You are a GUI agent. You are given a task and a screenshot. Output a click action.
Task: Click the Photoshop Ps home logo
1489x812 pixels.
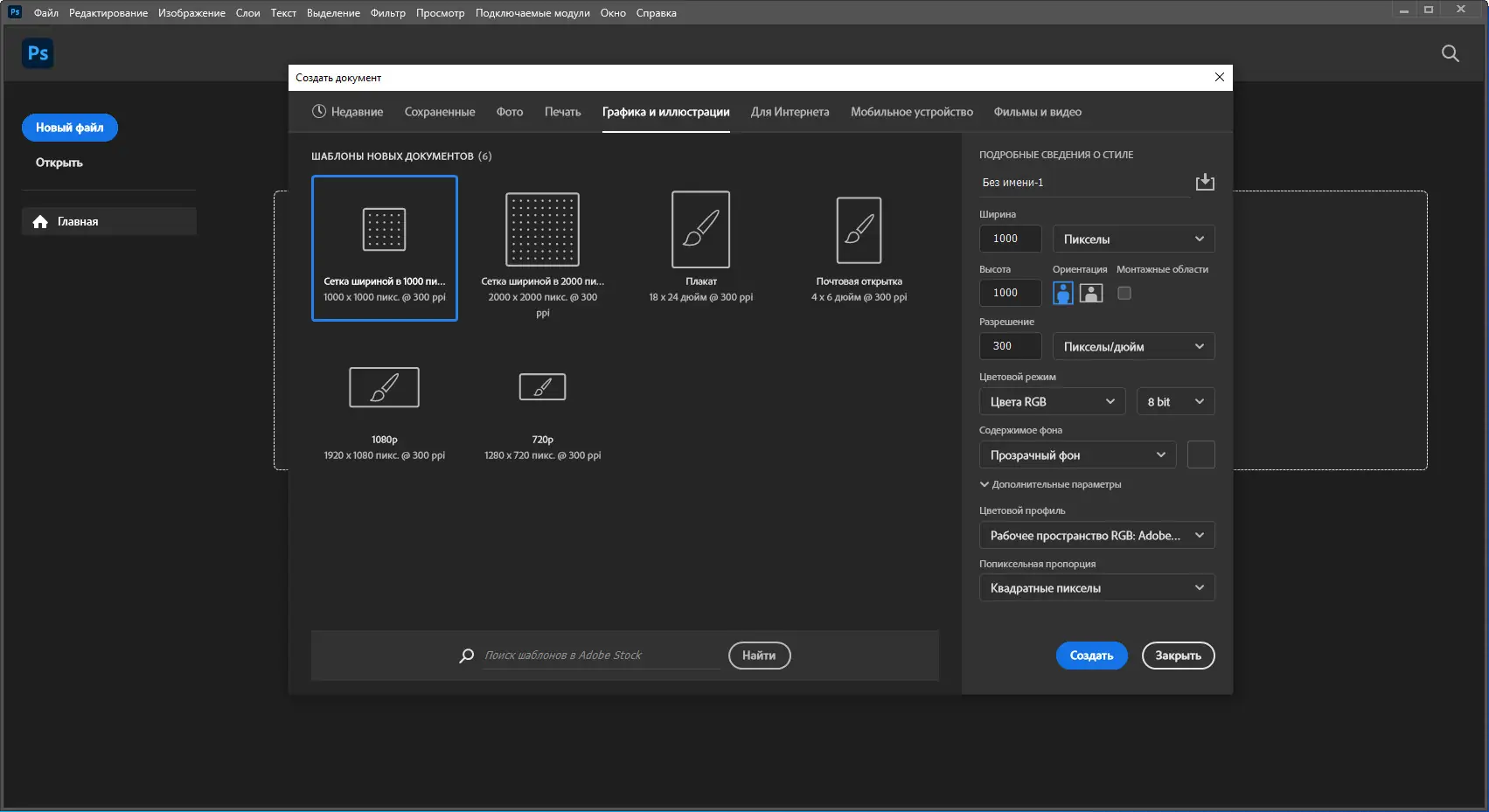(x=38, y=53)
